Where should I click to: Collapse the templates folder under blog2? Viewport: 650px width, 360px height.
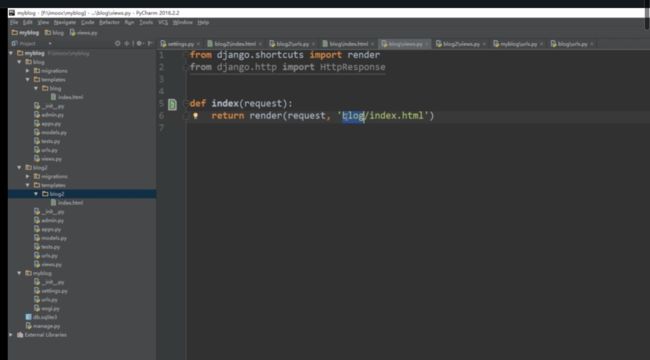pyautogui.click(x=28, y=185)
